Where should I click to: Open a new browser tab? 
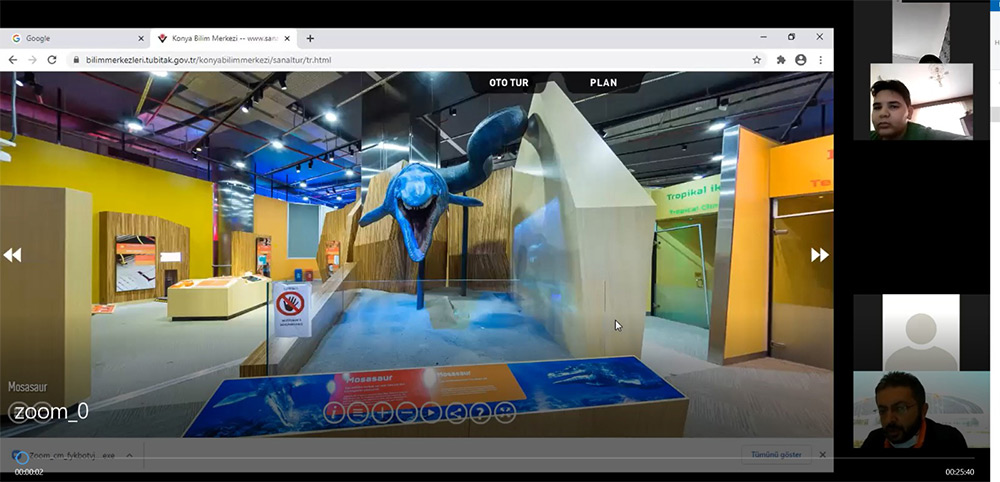[x=310, y=38]
